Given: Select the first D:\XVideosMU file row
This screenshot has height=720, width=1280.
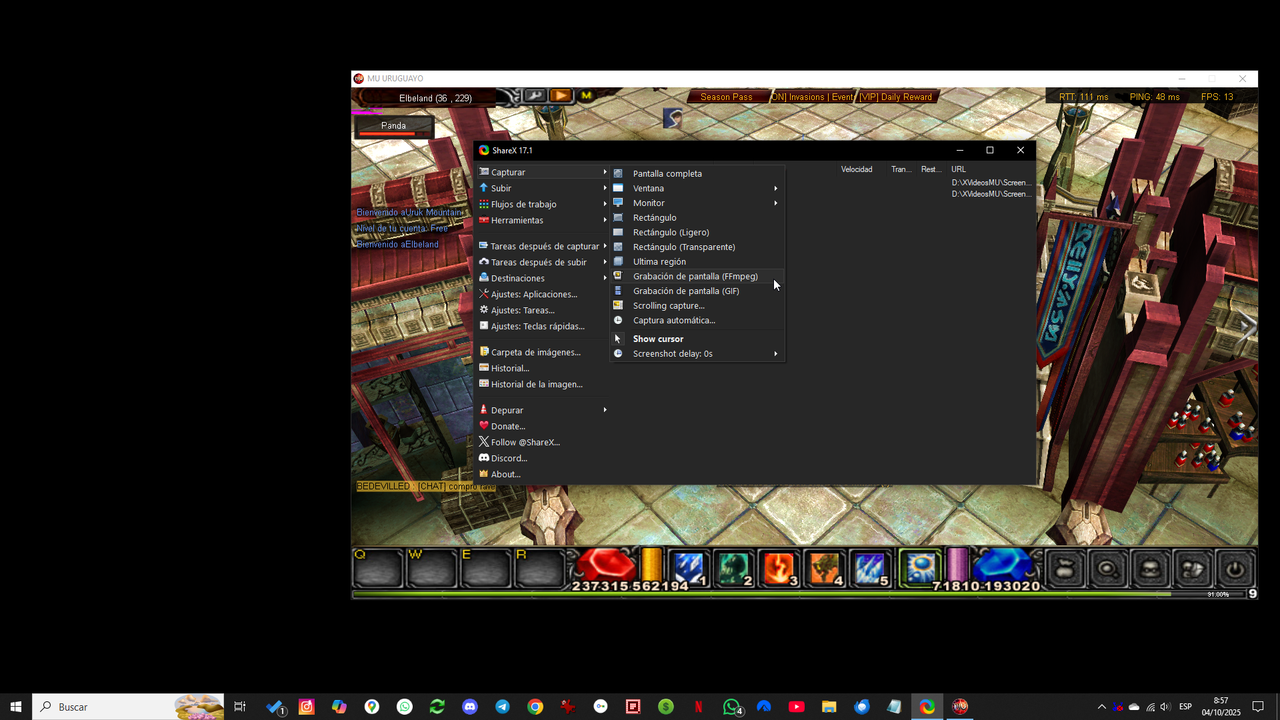Looking at the screenshot, I should click(x=991, y=182).
